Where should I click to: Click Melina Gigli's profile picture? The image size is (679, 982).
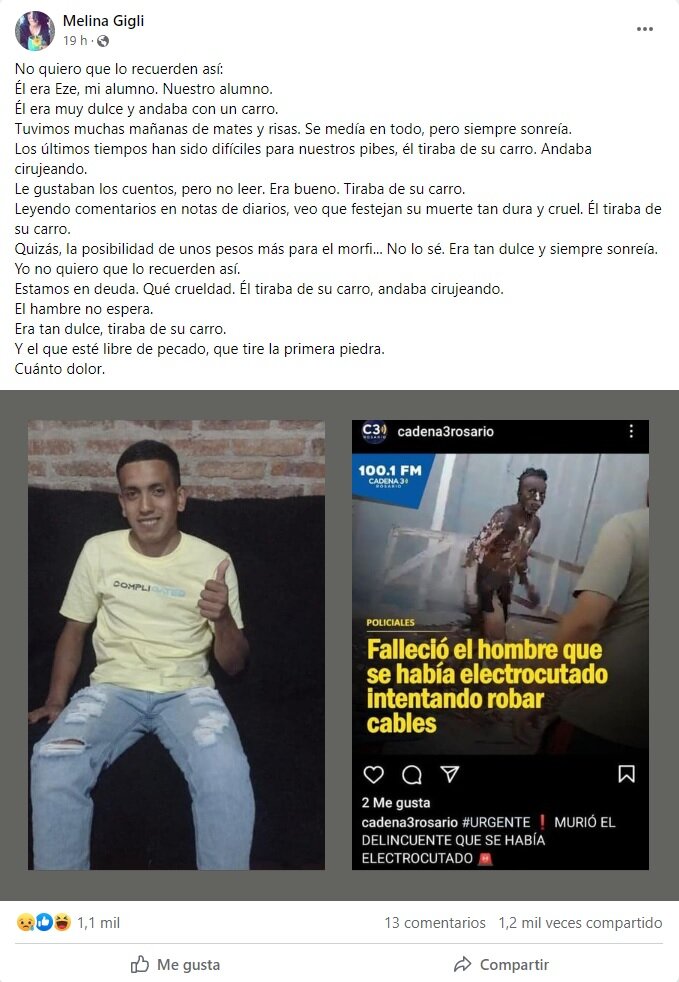[x=34, y=31]
